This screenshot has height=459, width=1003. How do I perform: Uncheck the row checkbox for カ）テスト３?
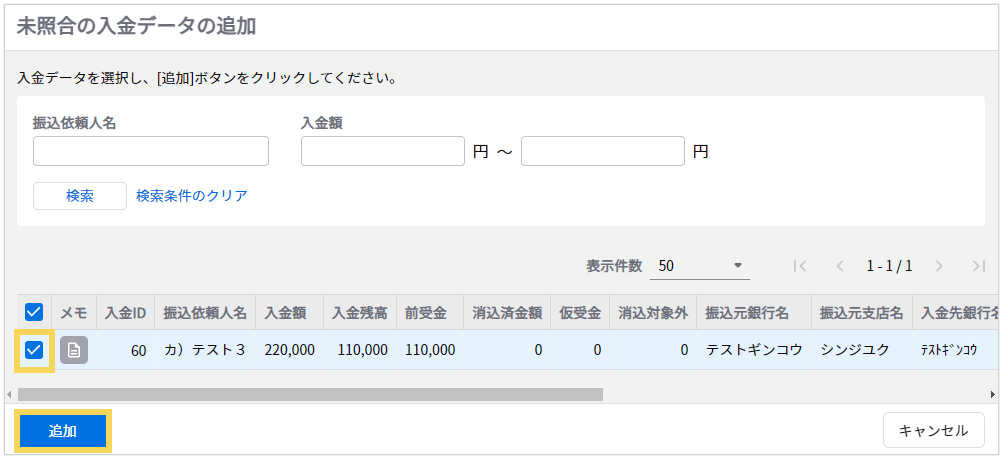click(x=34, y=350)
